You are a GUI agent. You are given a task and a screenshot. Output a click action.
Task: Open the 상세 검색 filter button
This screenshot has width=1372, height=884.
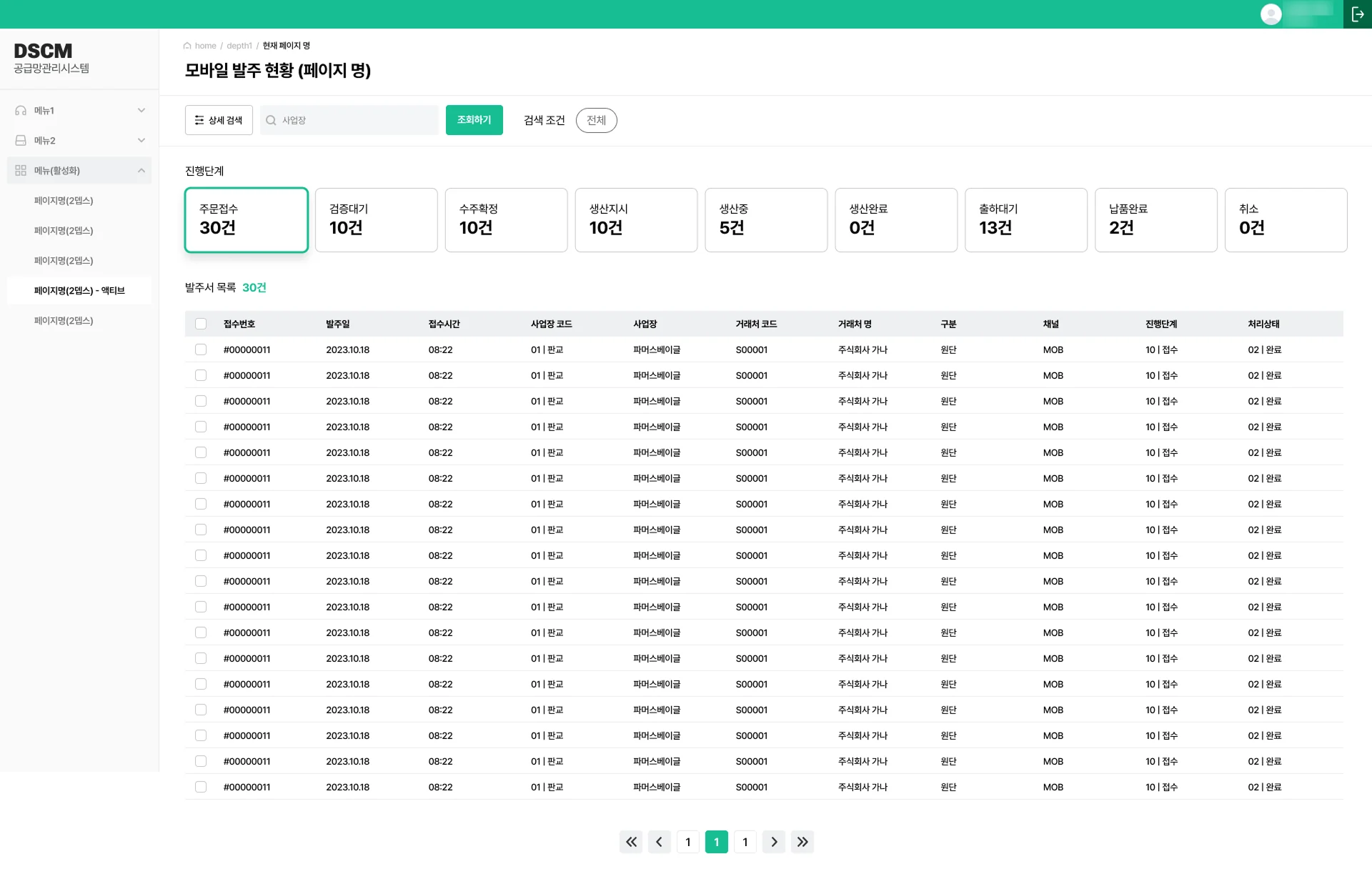coord(219,120)
